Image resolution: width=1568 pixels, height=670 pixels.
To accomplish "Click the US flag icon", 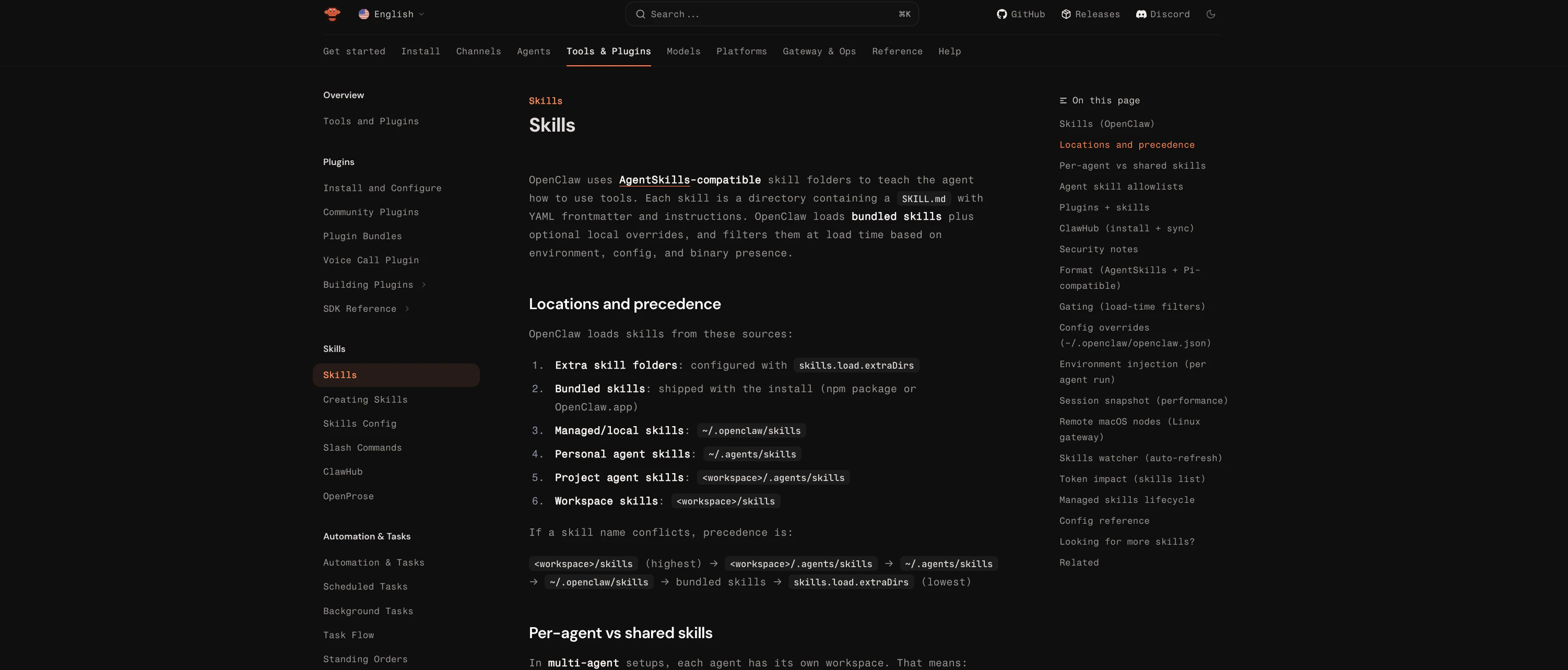I will (x=364, y=14).
